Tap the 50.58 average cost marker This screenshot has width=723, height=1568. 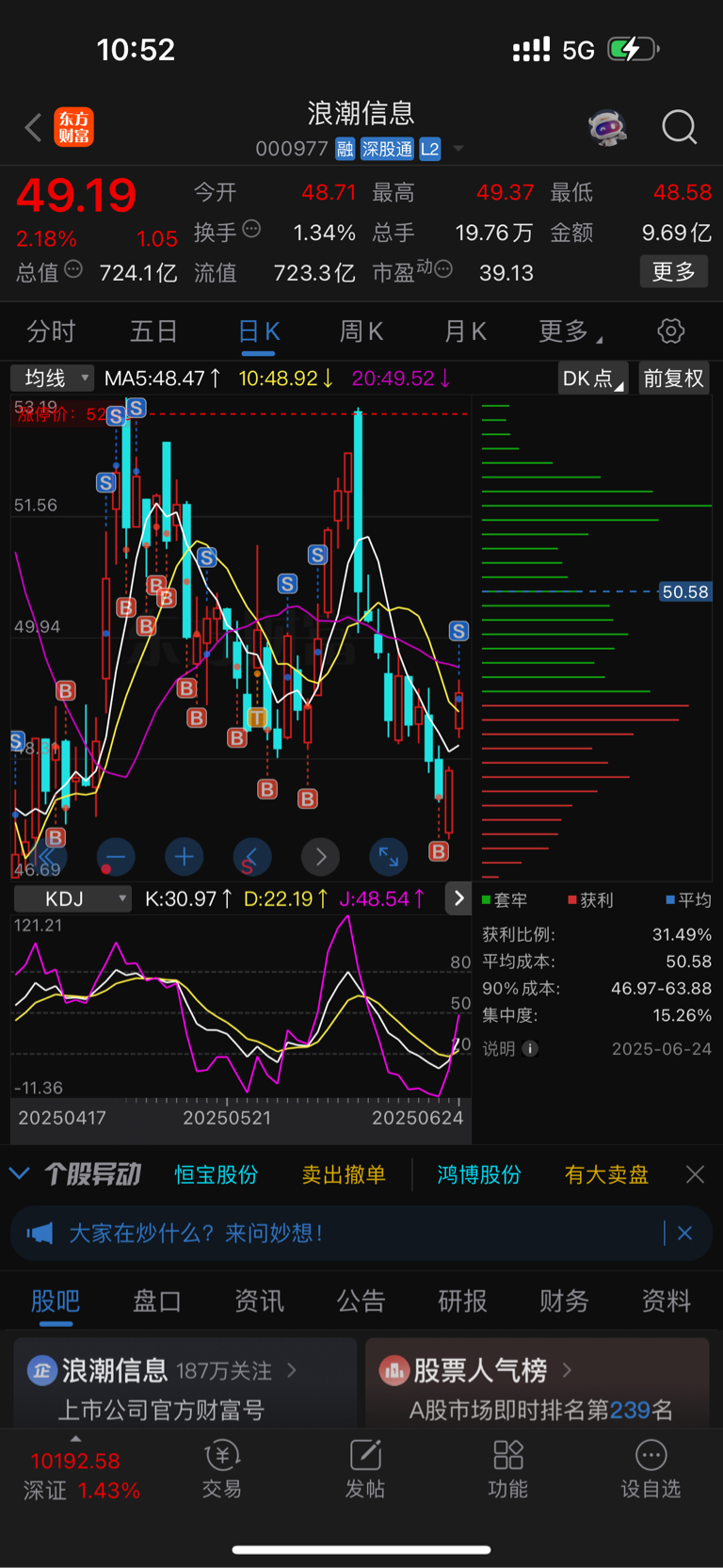[x=685, y=591]
